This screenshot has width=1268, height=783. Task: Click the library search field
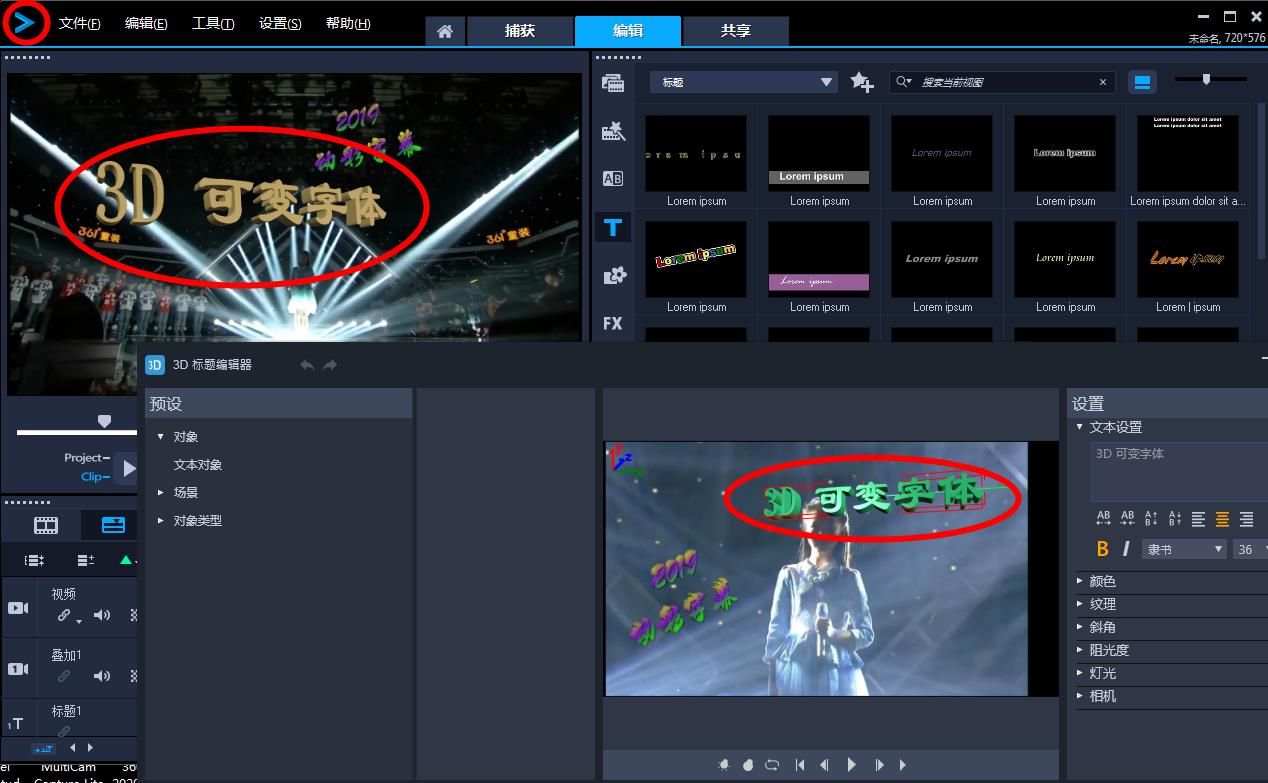click(1005, 82)
